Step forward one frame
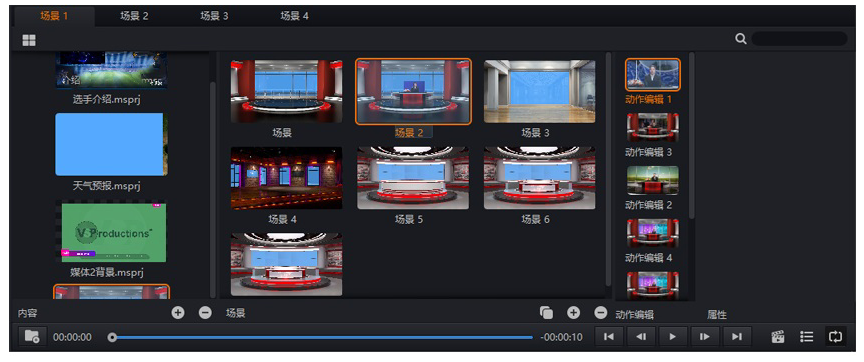Screen dimensions: 864x362 pos(704,336)
